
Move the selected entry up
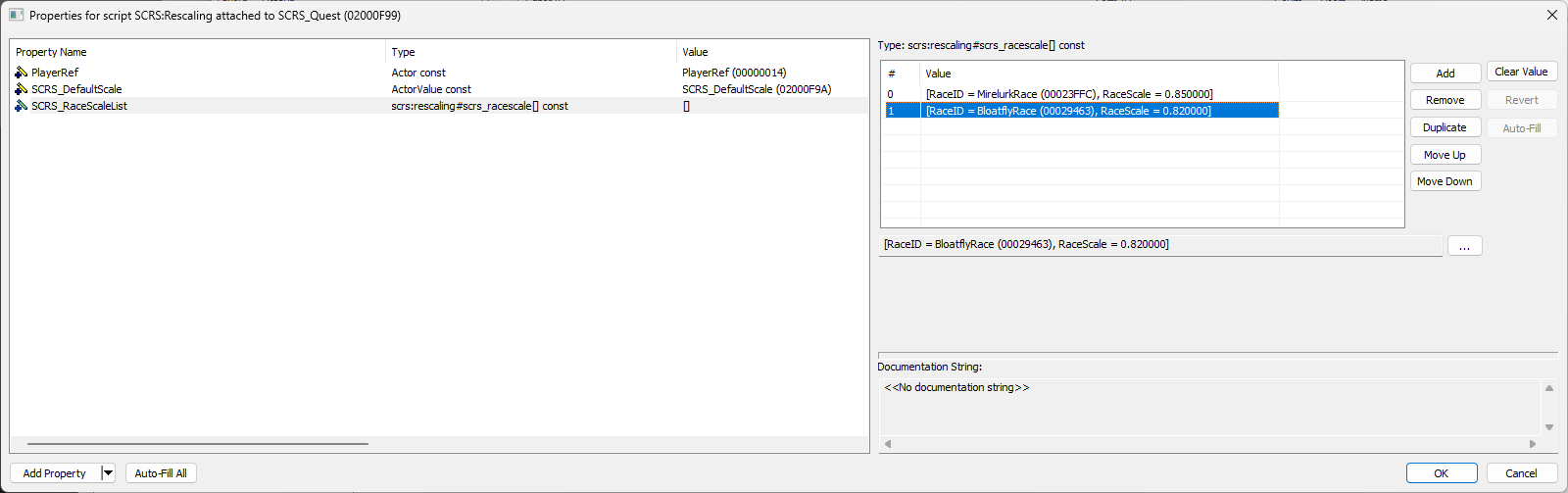1445,155
